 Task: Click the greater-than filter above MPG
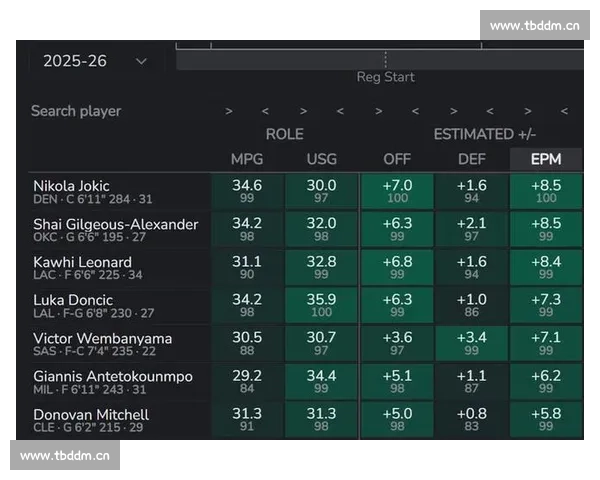click(x=229, y=111)
